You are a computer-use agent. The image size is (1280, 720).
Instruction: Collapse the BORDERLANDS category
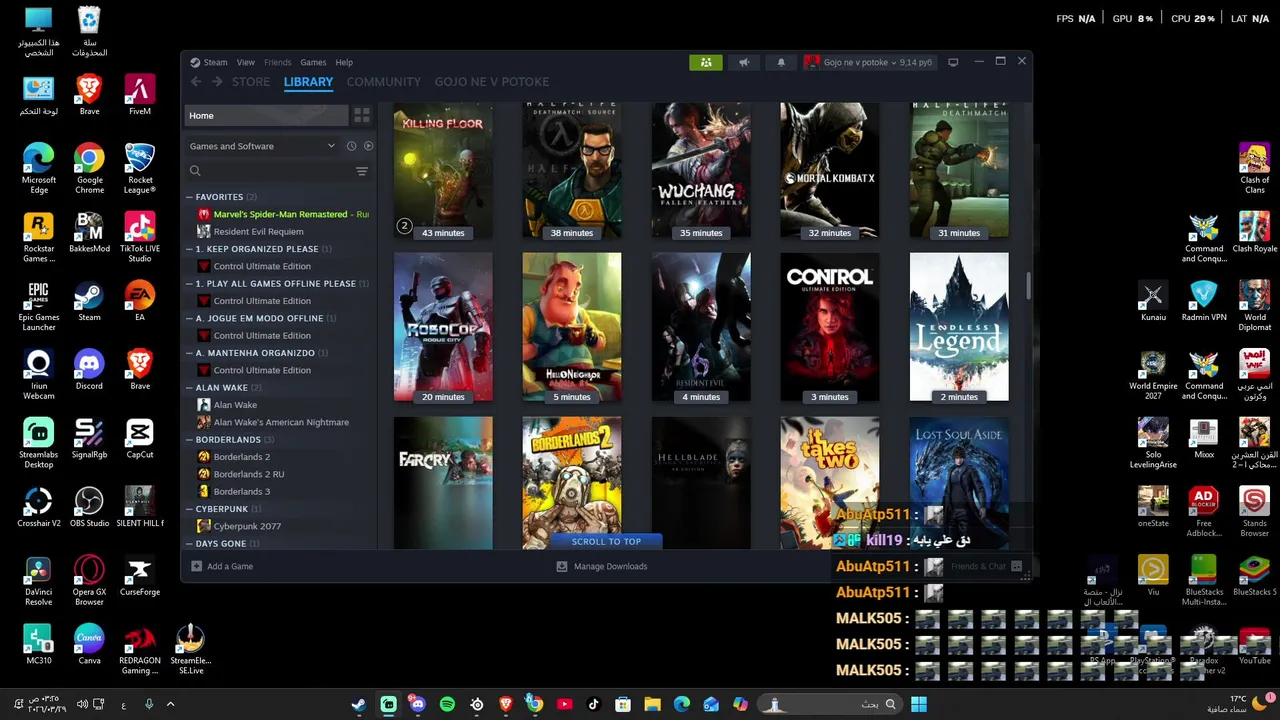tap(189, 440)
